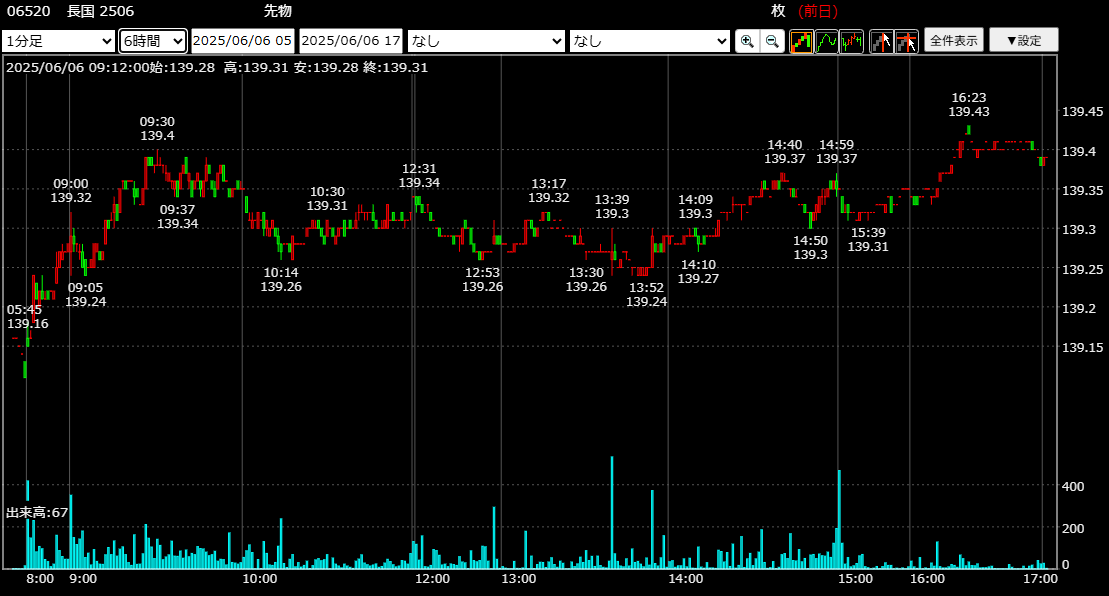Click the 05:45 139.16 low label
This screenshot has width=1109, height=596.
28,317
